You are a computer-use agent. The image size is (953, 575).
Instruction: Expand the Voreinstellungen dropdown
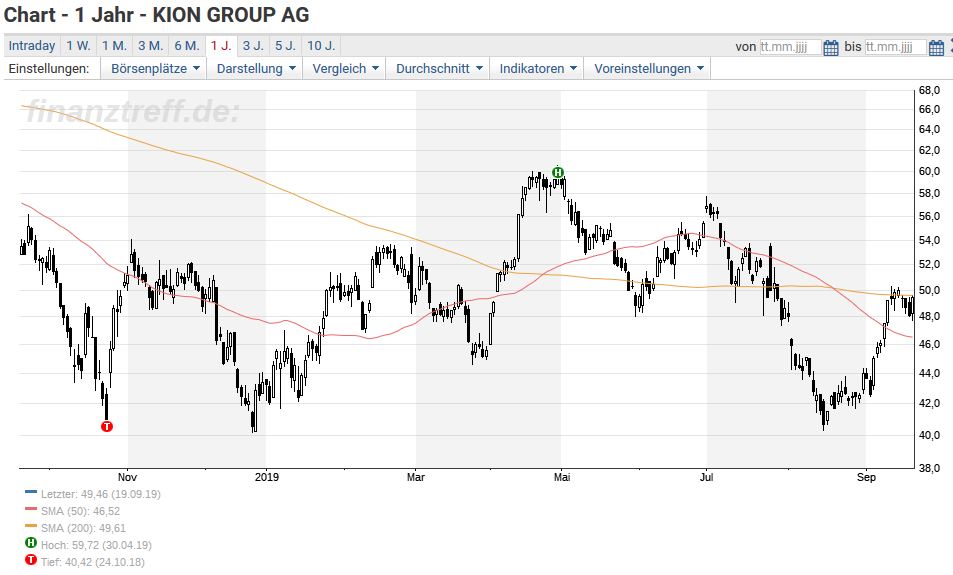click(x=648, y=69)
